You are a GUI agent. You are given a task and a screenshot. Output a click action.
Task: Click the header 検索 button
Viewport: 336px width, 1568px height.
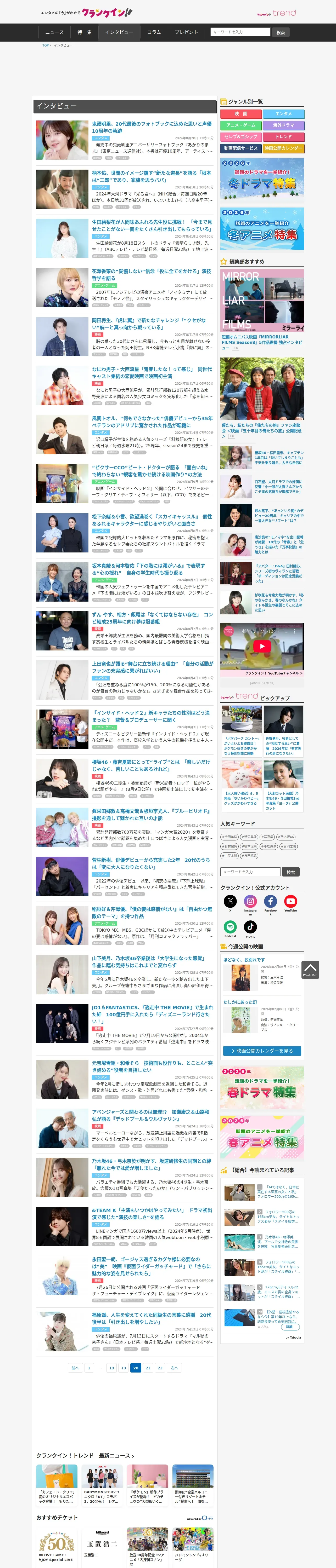pos(281,32)
